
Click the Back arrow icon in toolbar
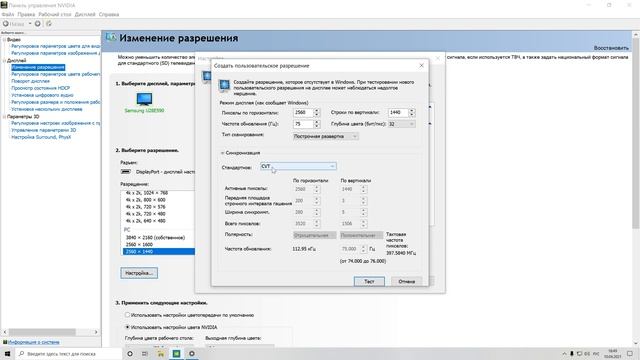(6, 24)
